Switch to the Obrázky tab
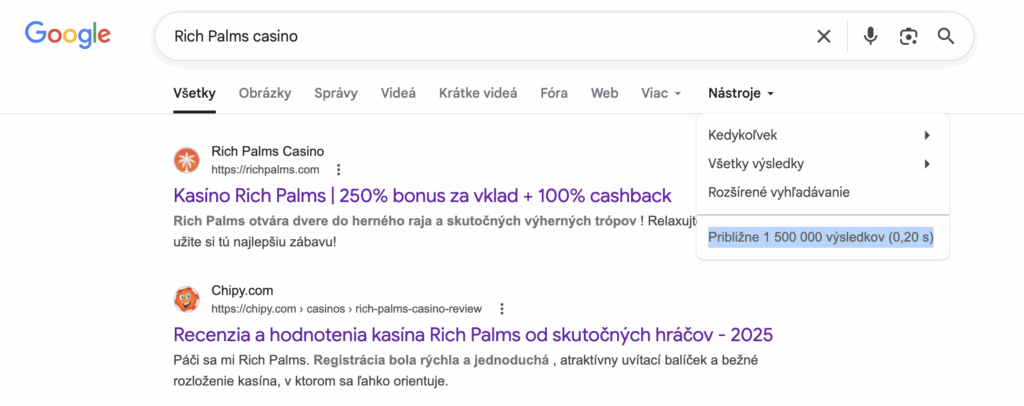This screenshot has height=406, width=1024. pyautogui.click(x=265, y=93)
